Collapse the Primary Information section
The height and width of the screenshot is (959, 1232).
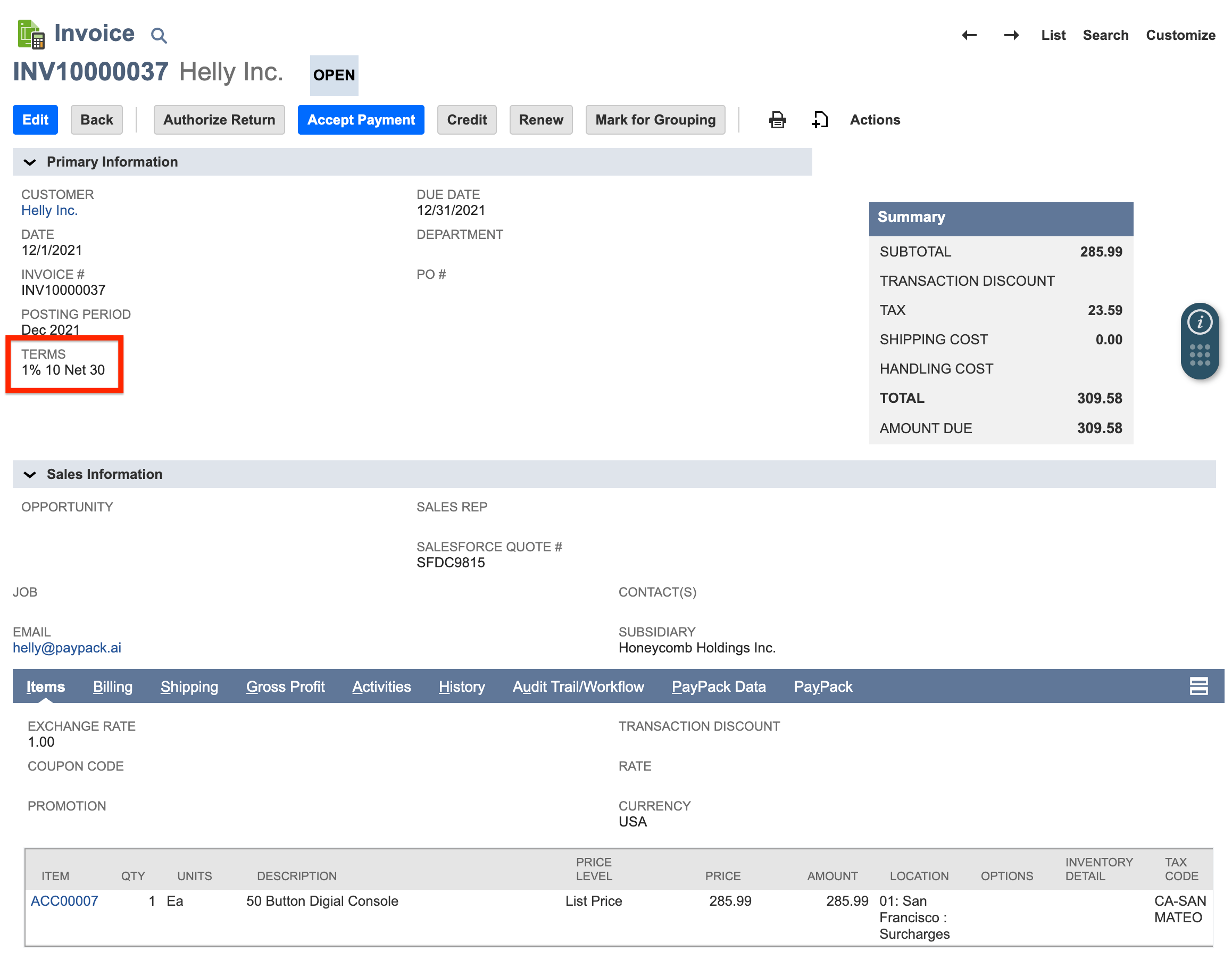click(x=30, y=162)
